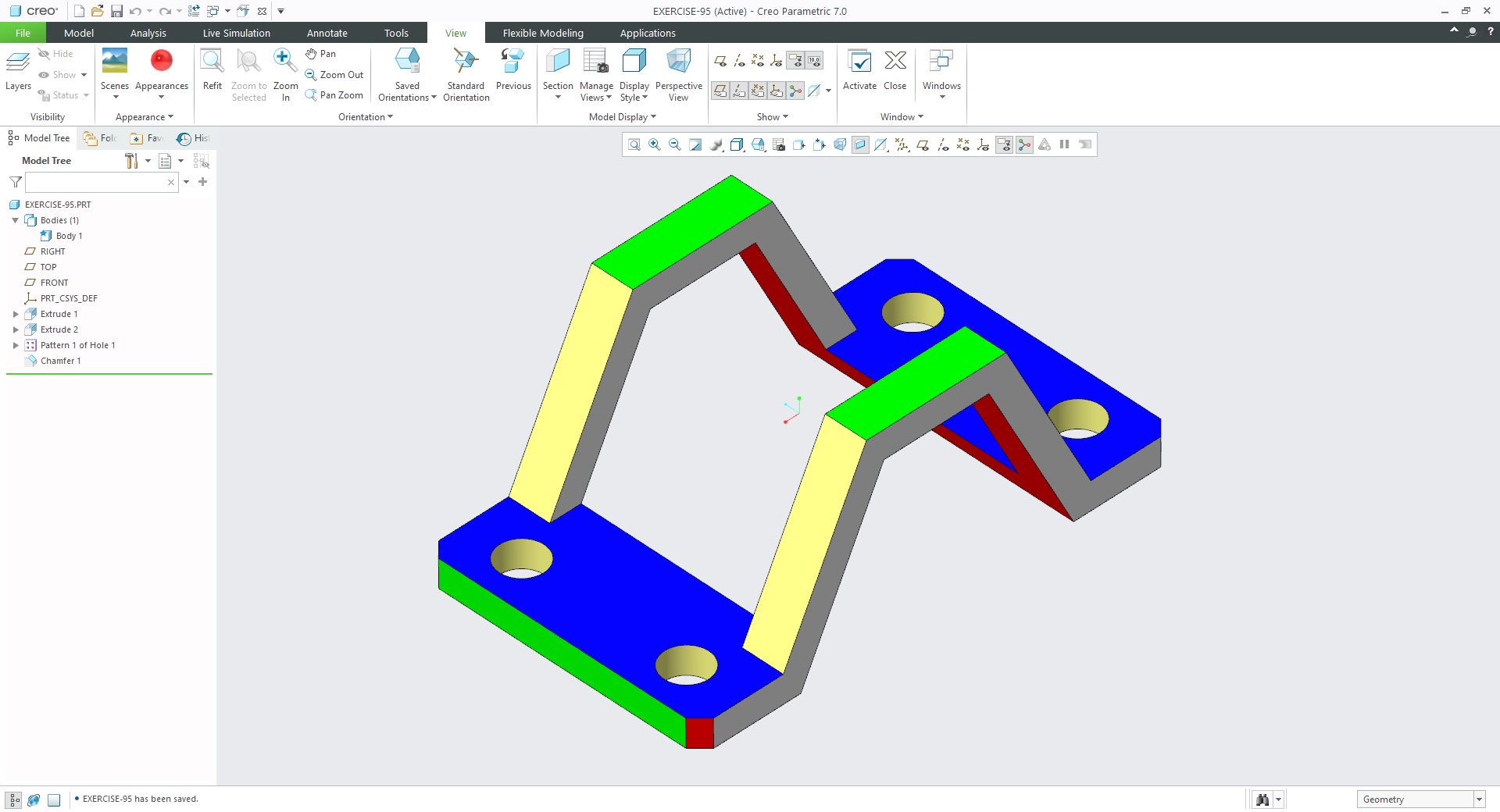Click the red Appearances sphere
This screenshot has width=1500, height=812.
[162, 61]
